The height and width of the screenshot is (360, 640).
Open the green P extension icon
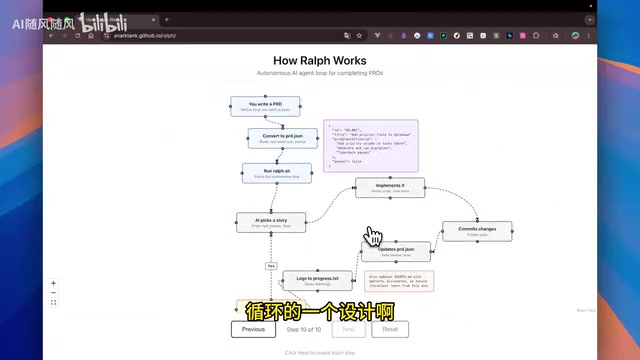pos(443,36)
